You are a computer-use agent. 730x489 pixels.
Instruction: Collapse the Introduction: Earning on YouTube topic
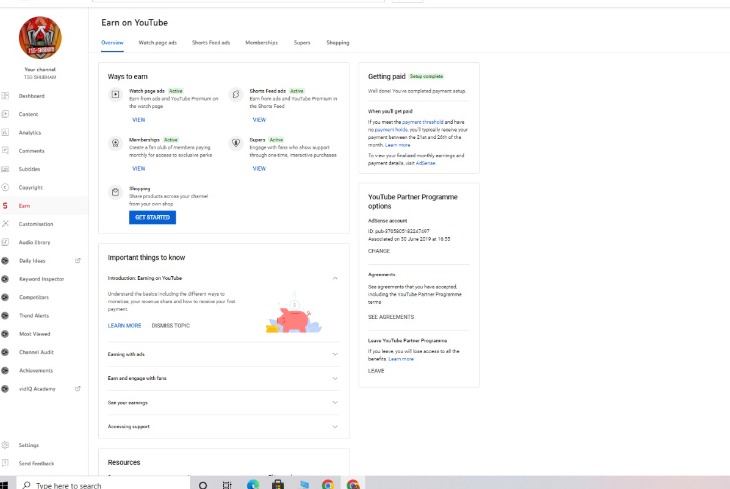pyautogui.click(x=335, y=278)
